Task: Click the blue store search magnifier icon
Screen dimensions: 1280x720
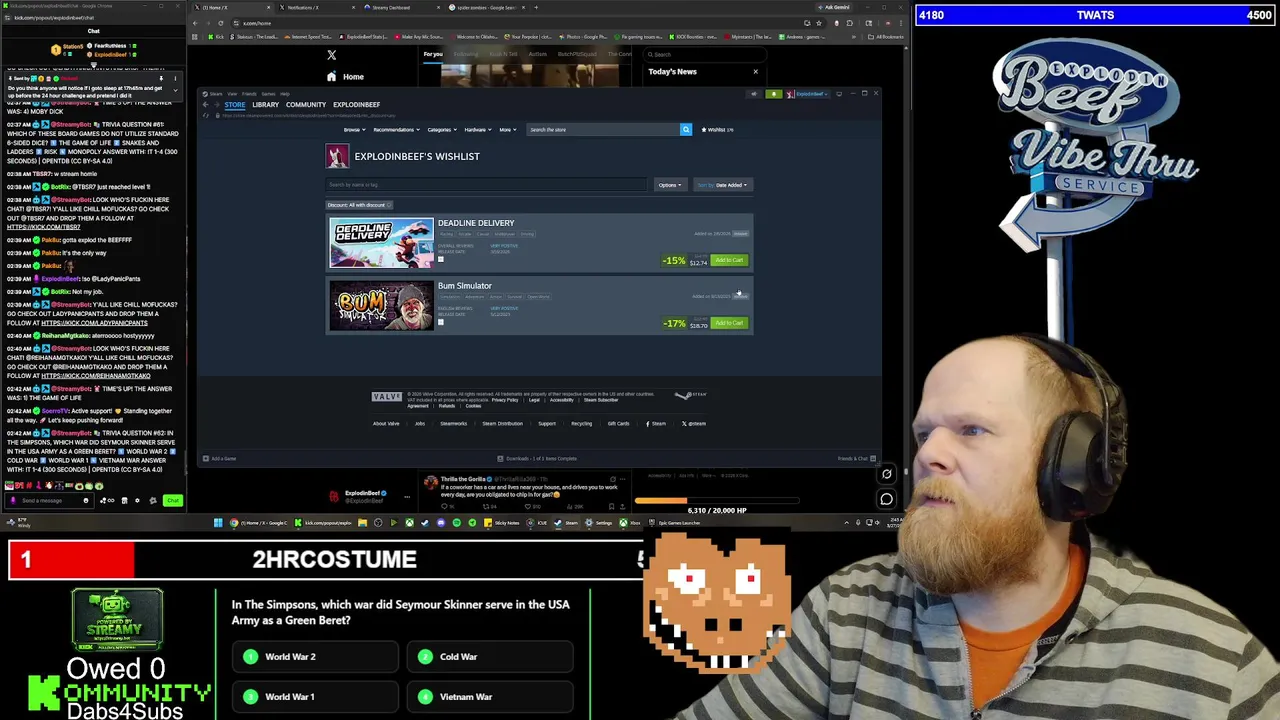Action: 685,129
